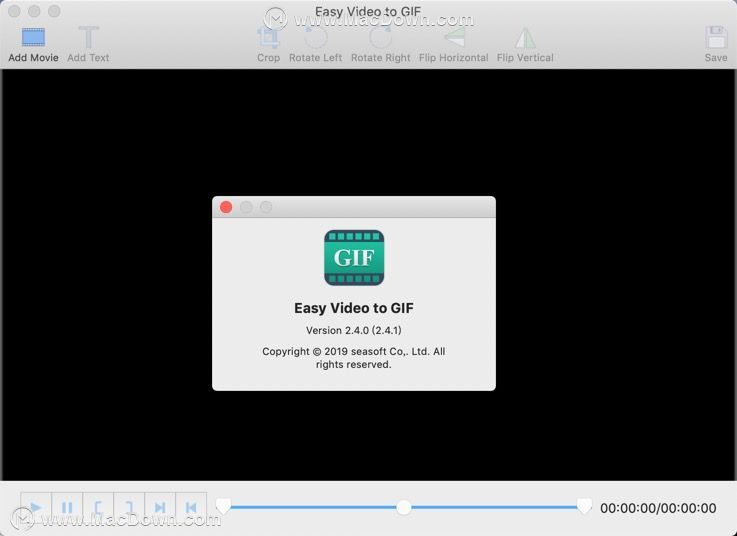The width and height of the screenshot is (737, 536).
Task: Close the About dialog with the red button
Action: tap(226, 207)
